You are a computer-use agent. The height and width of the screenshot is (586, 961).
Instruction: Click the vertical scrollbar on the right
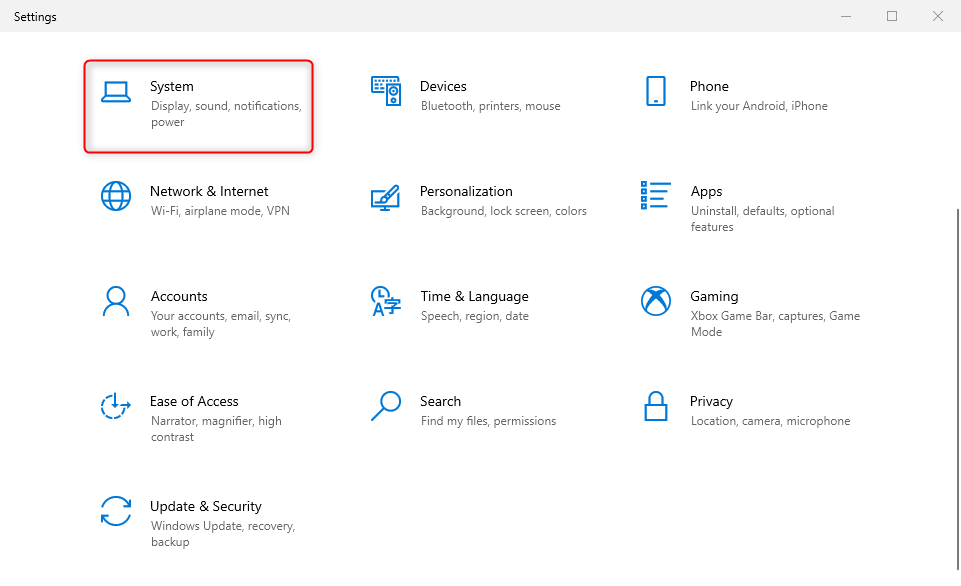(x=957, y=389)
